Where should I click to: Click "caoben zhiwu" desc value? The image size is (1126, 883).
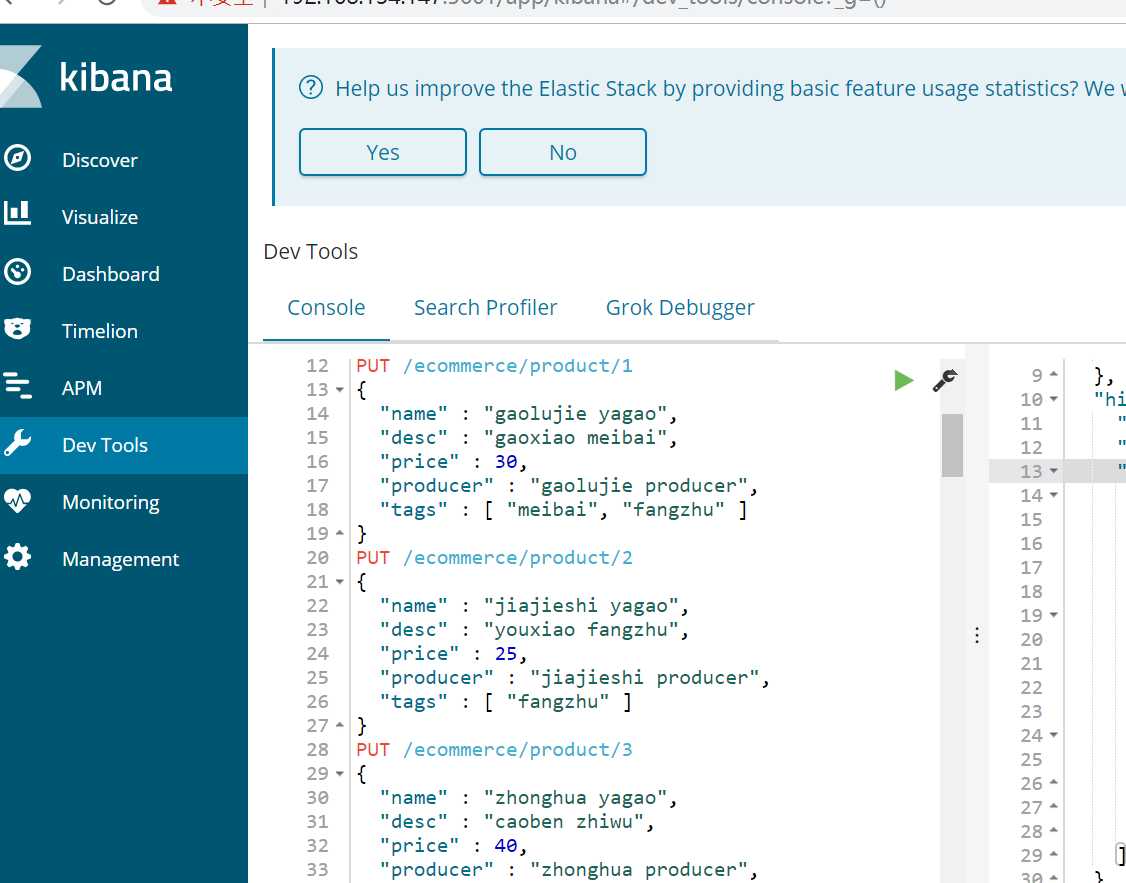(x=564, y=822)
